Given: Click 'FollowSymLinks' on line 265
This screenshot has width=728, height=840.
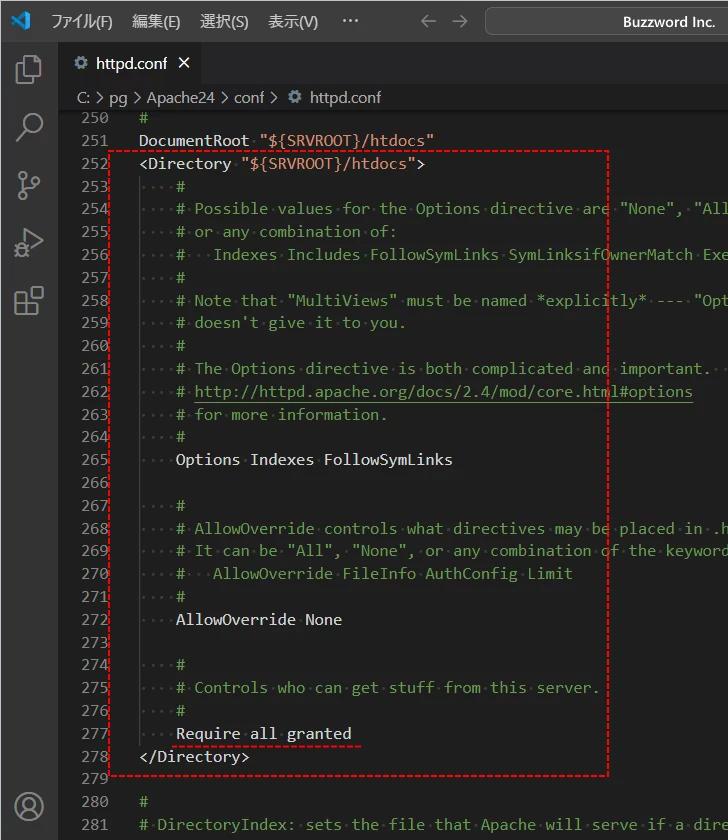Looking at the screenshot, I should click(x=388, y=460).
